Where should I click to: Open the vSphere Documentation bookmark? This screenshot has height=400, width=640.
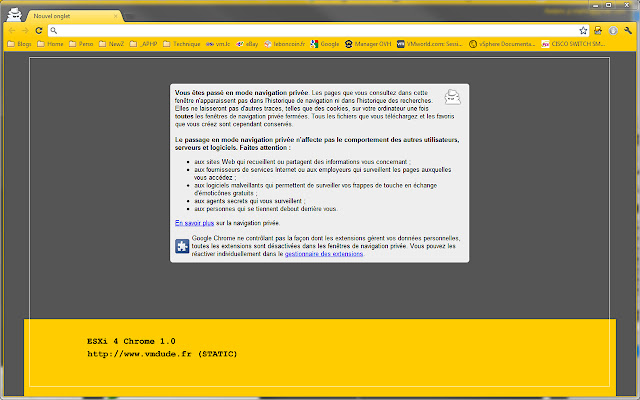502,44
